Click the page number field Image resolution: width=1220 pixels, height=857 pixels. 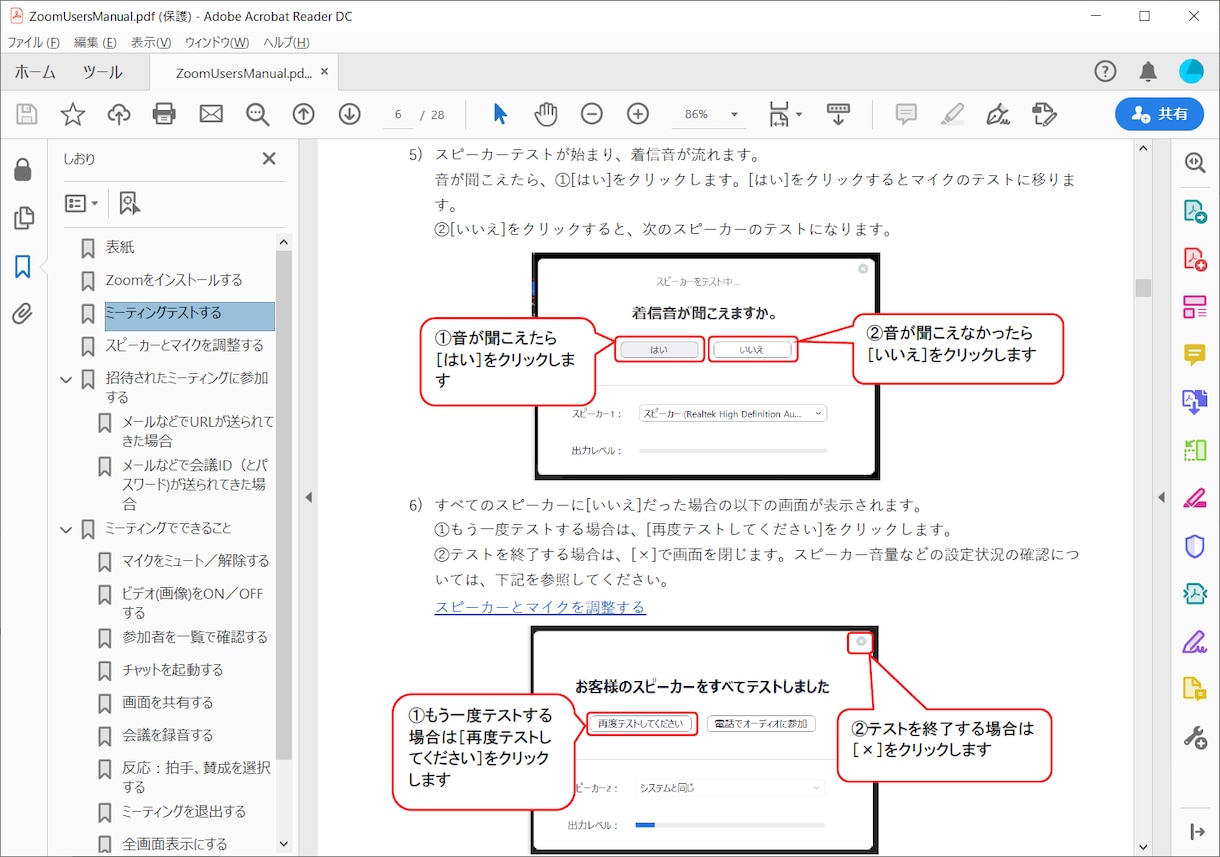coord(398,115)
